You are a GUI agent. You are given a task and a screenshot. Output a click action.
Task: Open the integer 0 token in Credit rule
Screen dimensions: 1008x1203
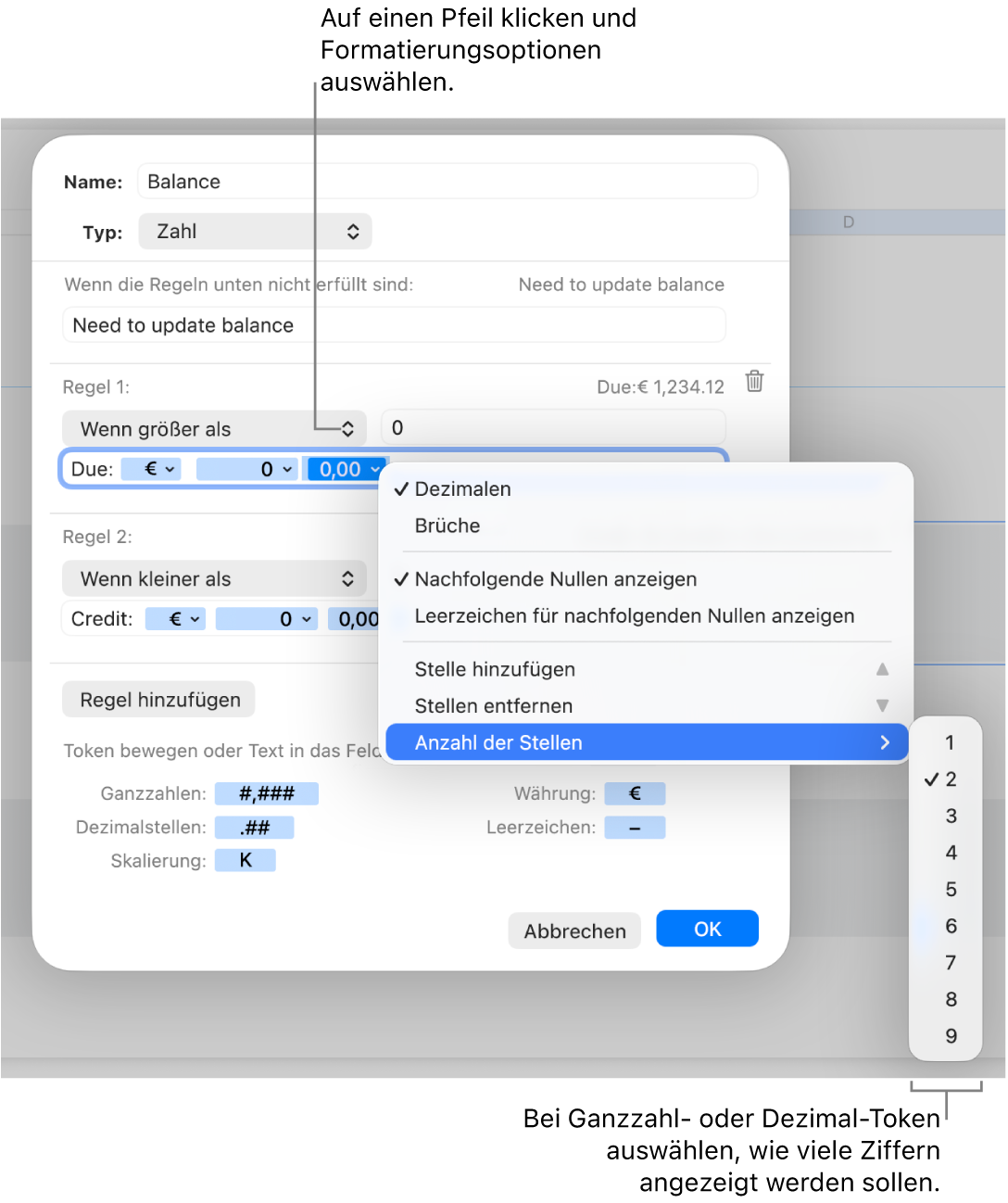click(x=267, y=619)
